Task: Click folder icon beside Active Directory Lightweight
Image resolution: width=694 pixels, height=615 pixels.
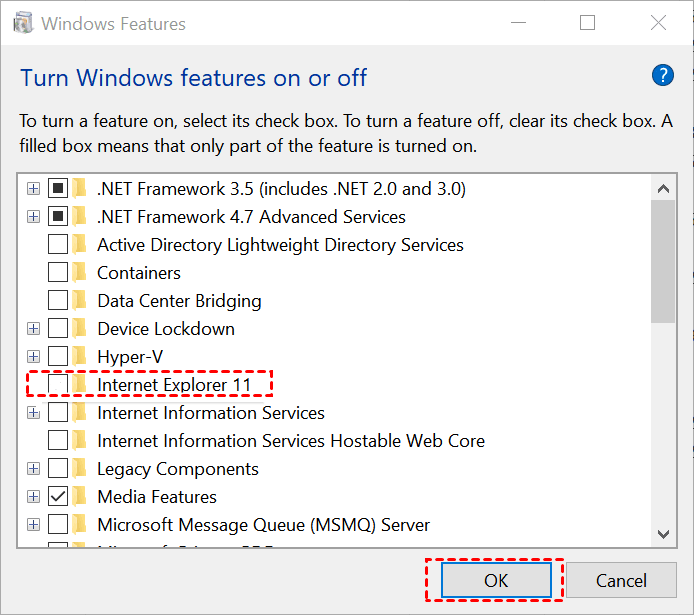Action: 80,245
